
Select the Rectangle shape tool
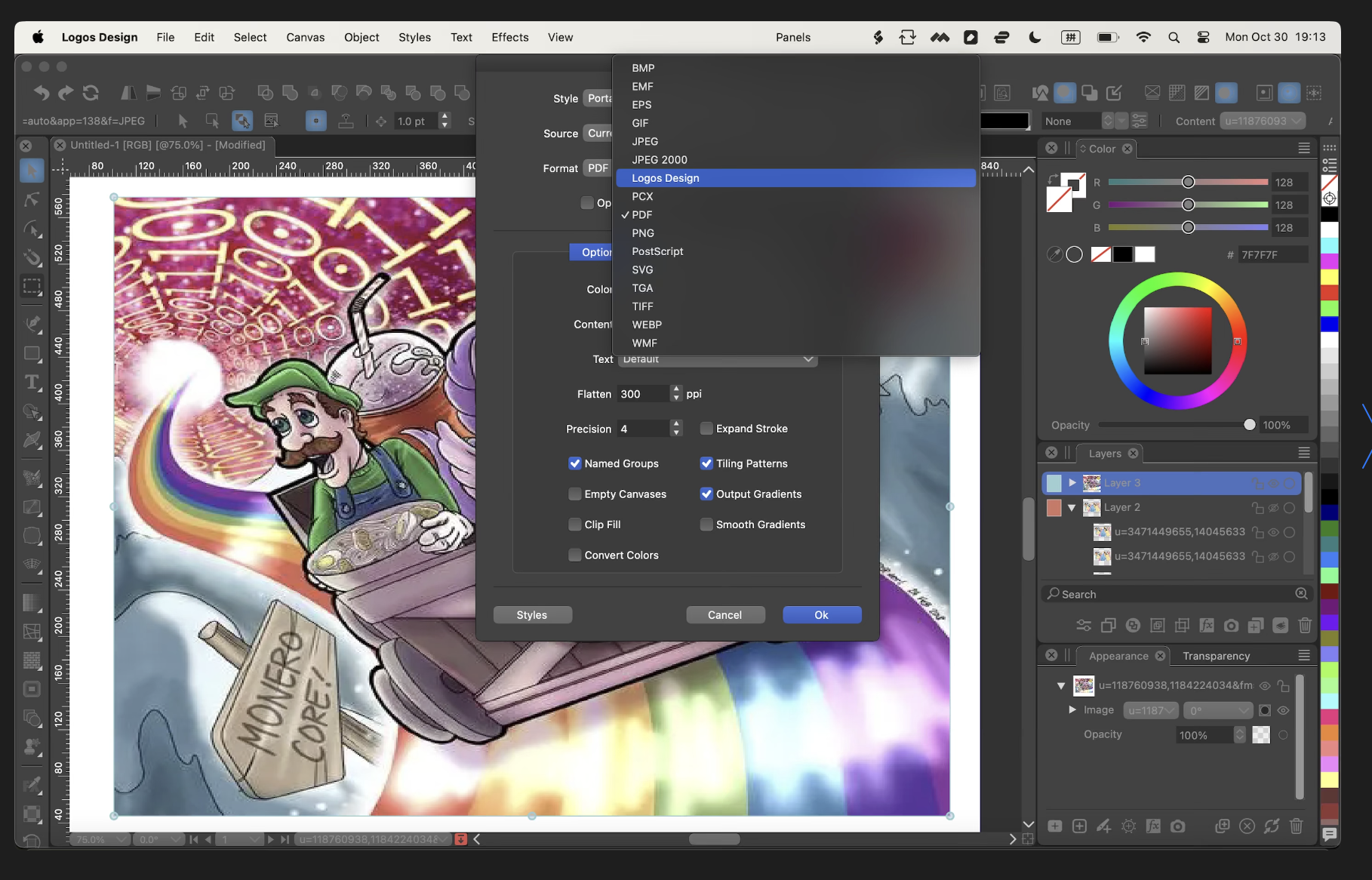32,353
